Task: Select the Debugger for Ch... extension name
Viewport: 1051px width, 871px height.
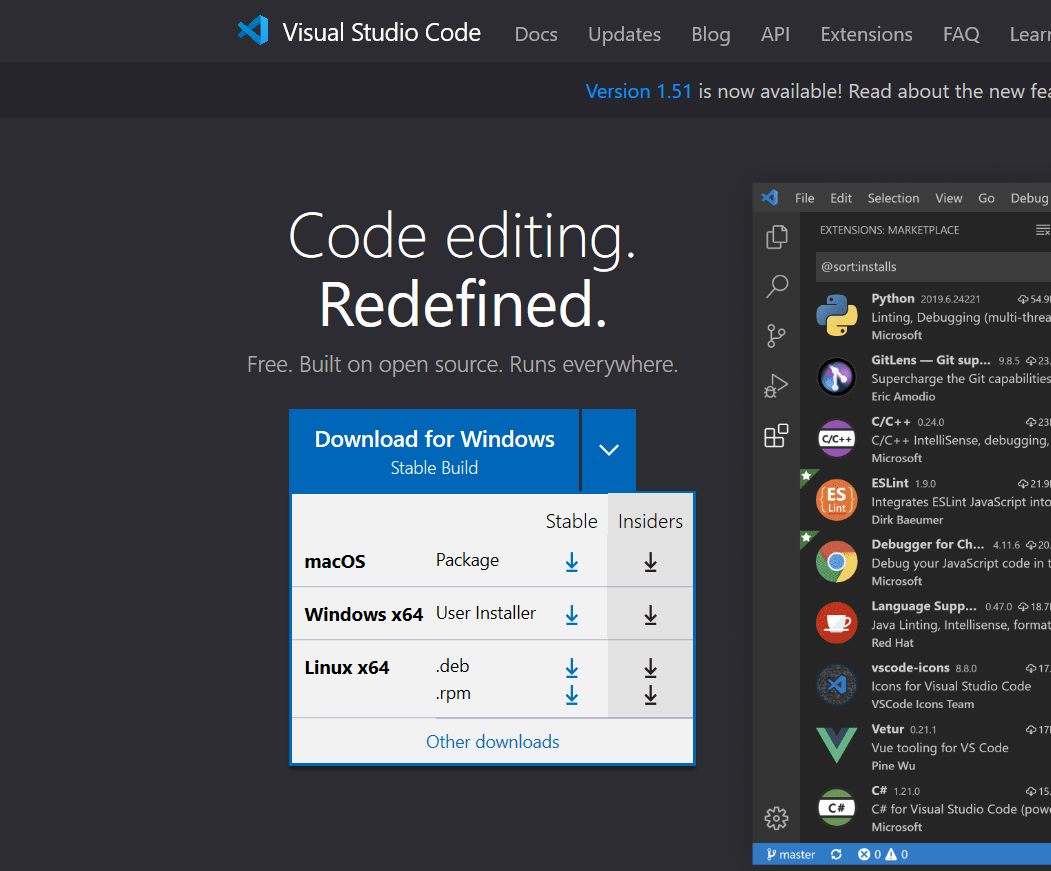Action: point(927,544)
